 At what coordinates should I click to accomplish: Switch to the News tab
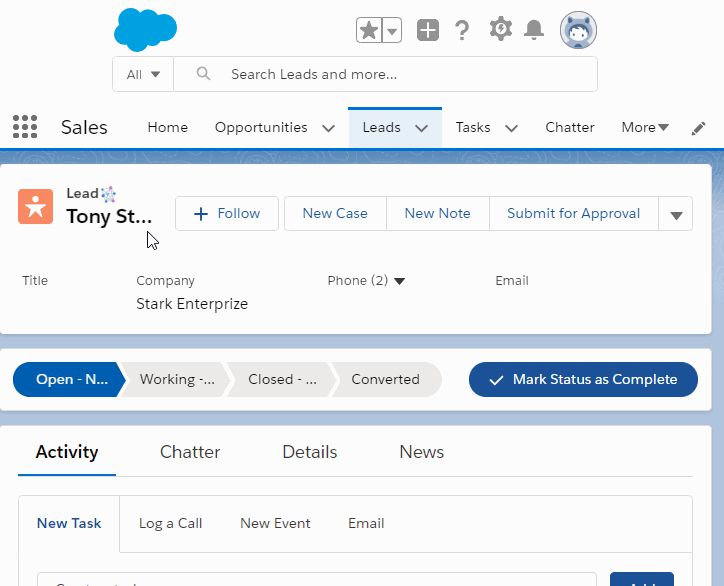tap(422, 452)
